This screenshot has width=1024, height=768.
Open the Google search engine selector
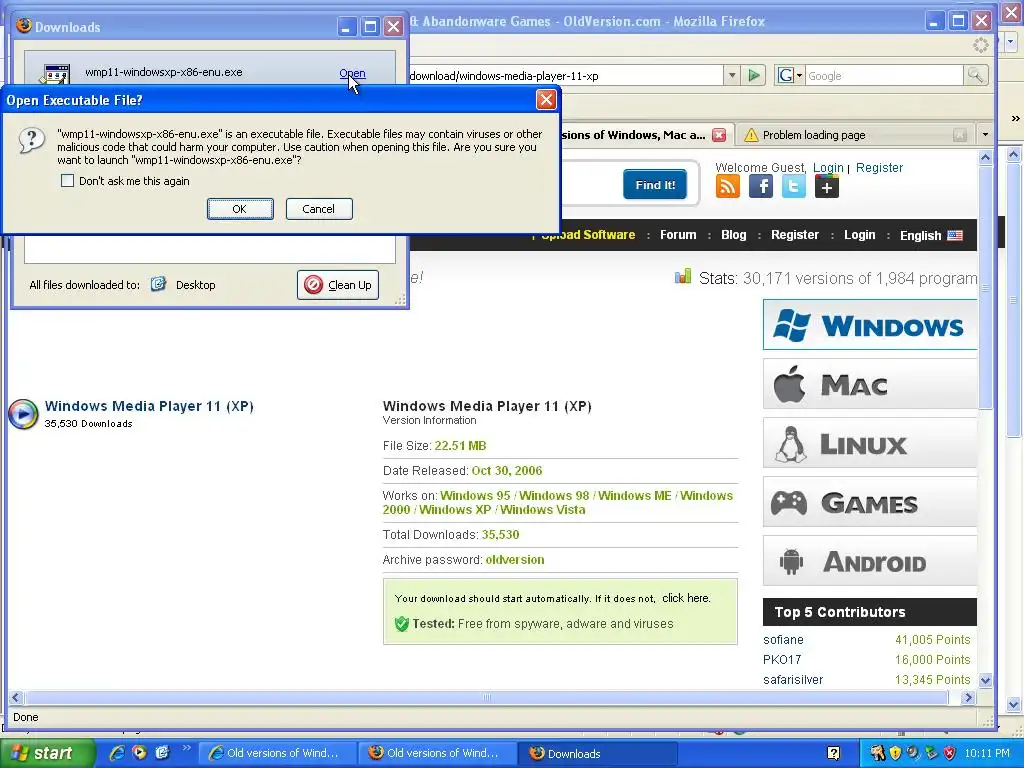click(790, 76)
